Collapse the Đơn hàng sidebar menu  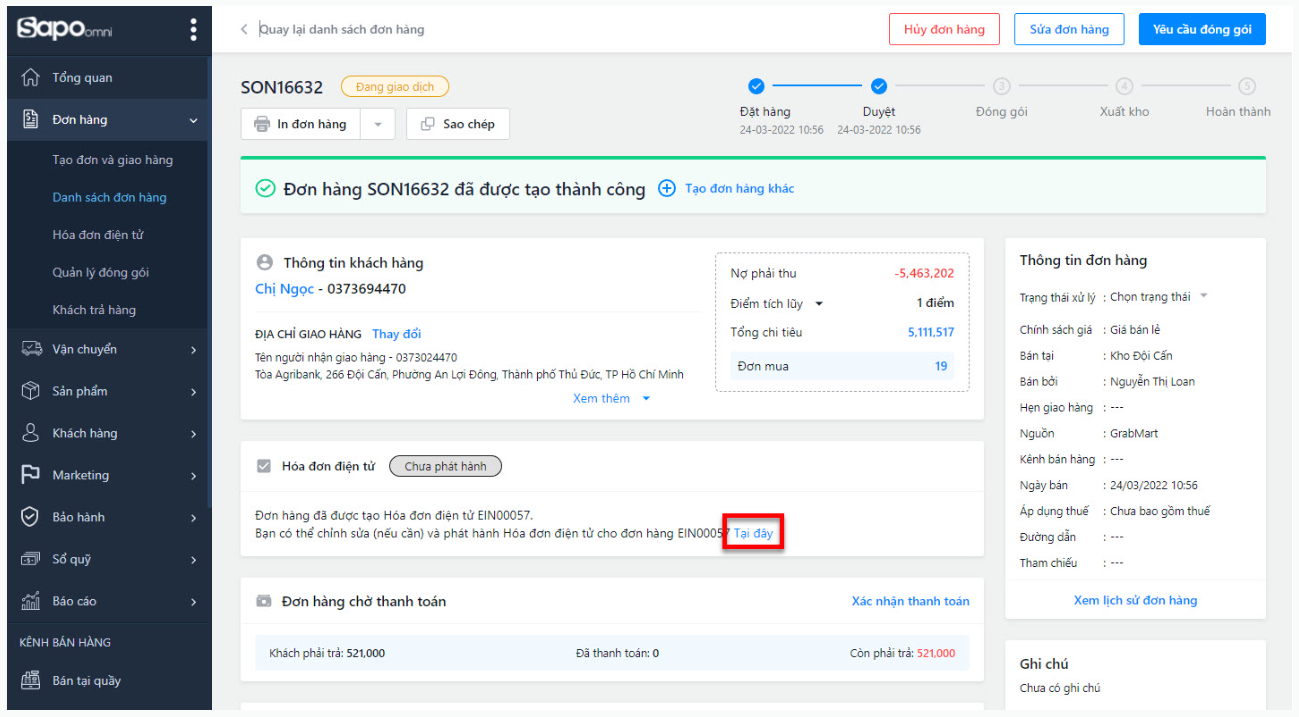(x=193, y=120)
